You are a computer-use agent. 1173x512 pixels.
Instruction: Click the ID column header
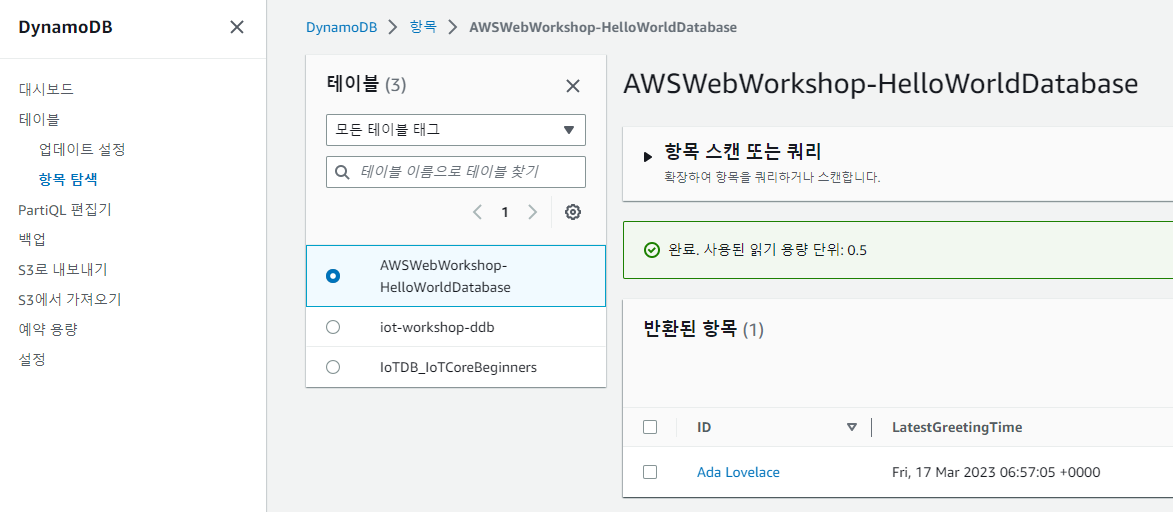point(704,427)
